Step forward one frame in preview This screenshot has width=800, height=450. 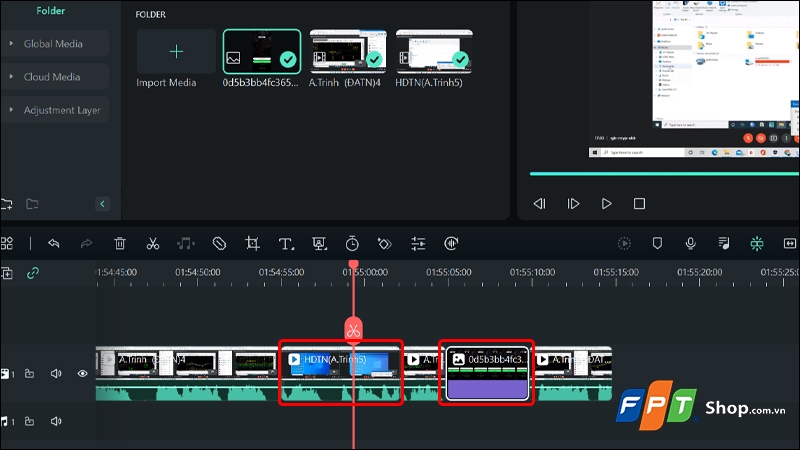pos(573,204)
